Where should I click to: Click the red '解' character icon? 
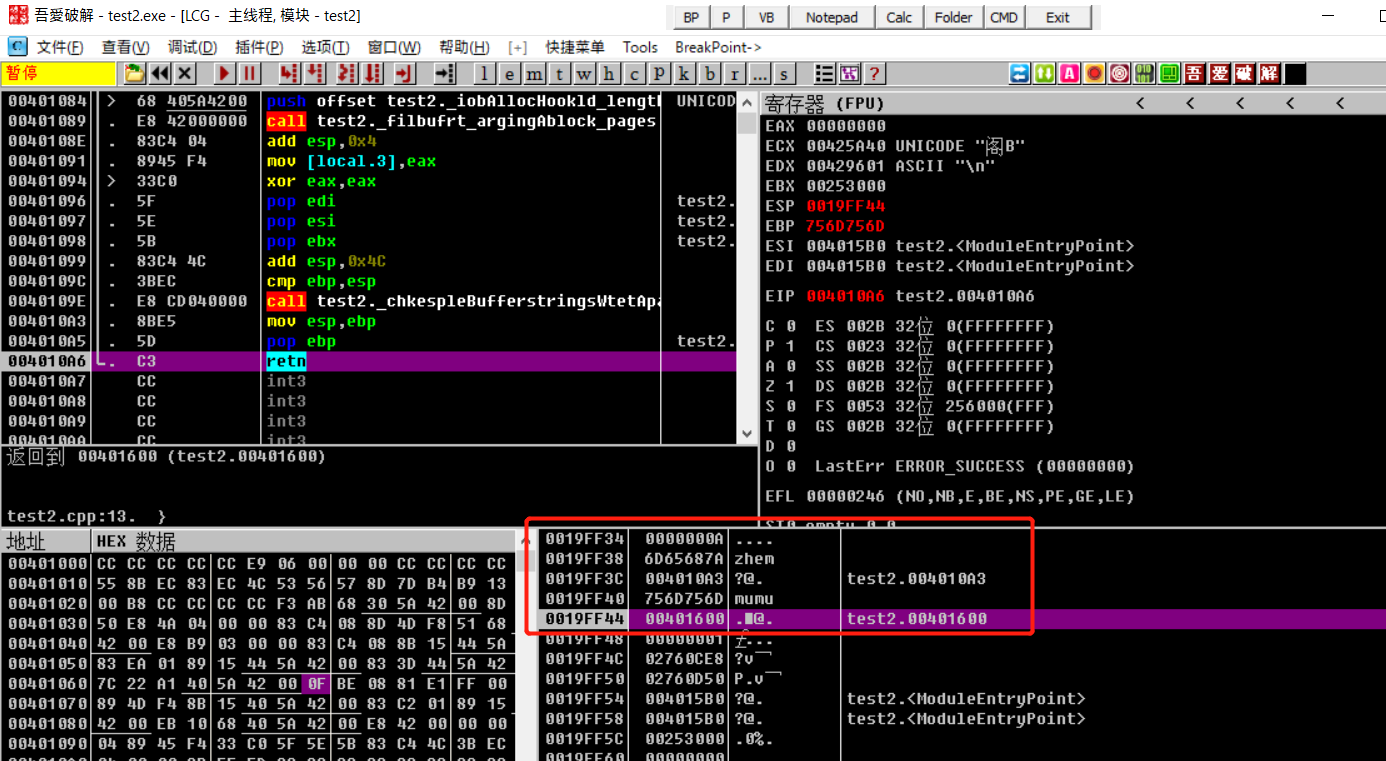click(x=1269, y=74)
